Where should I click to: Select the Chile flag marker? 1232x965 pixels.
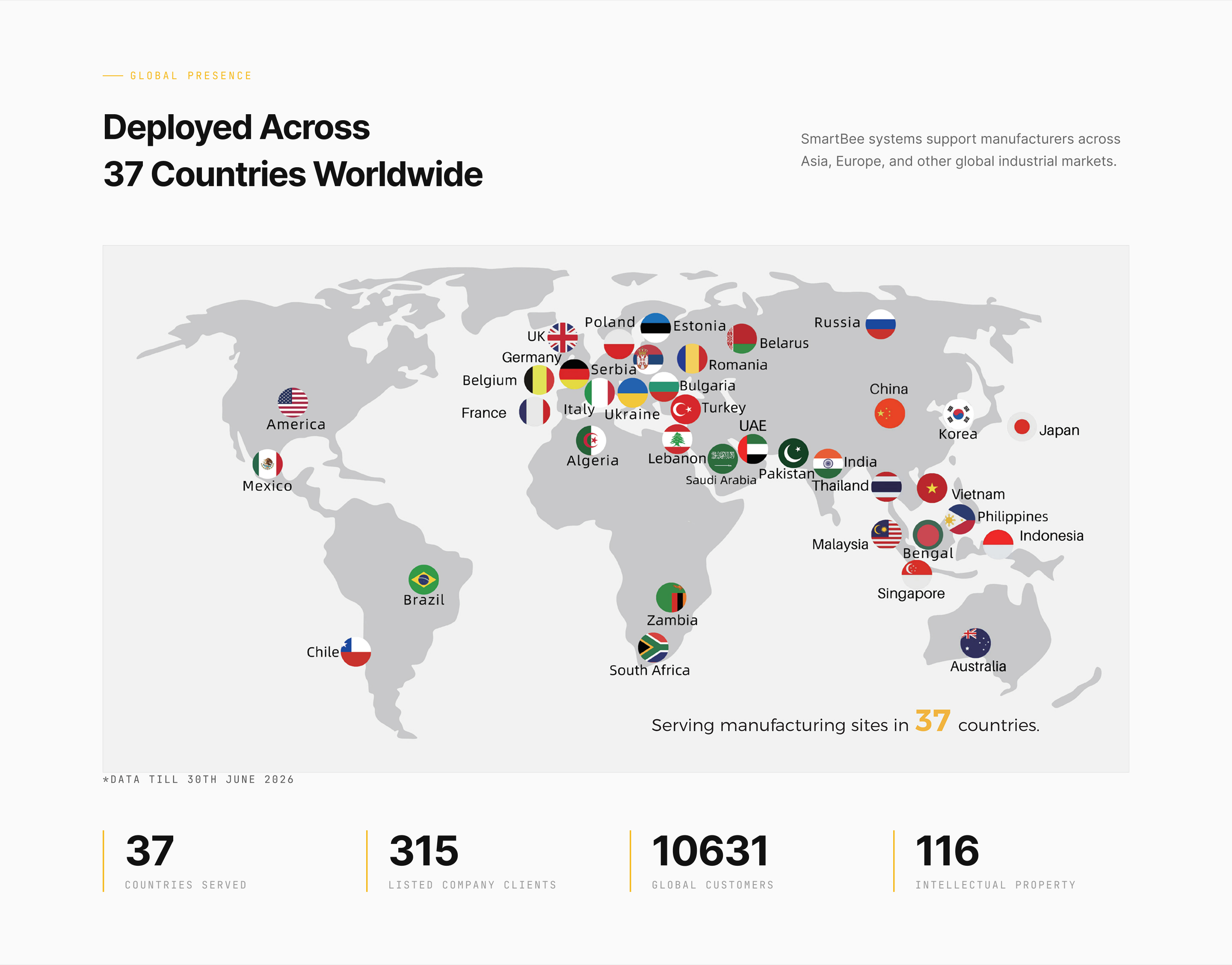point(356,651)
